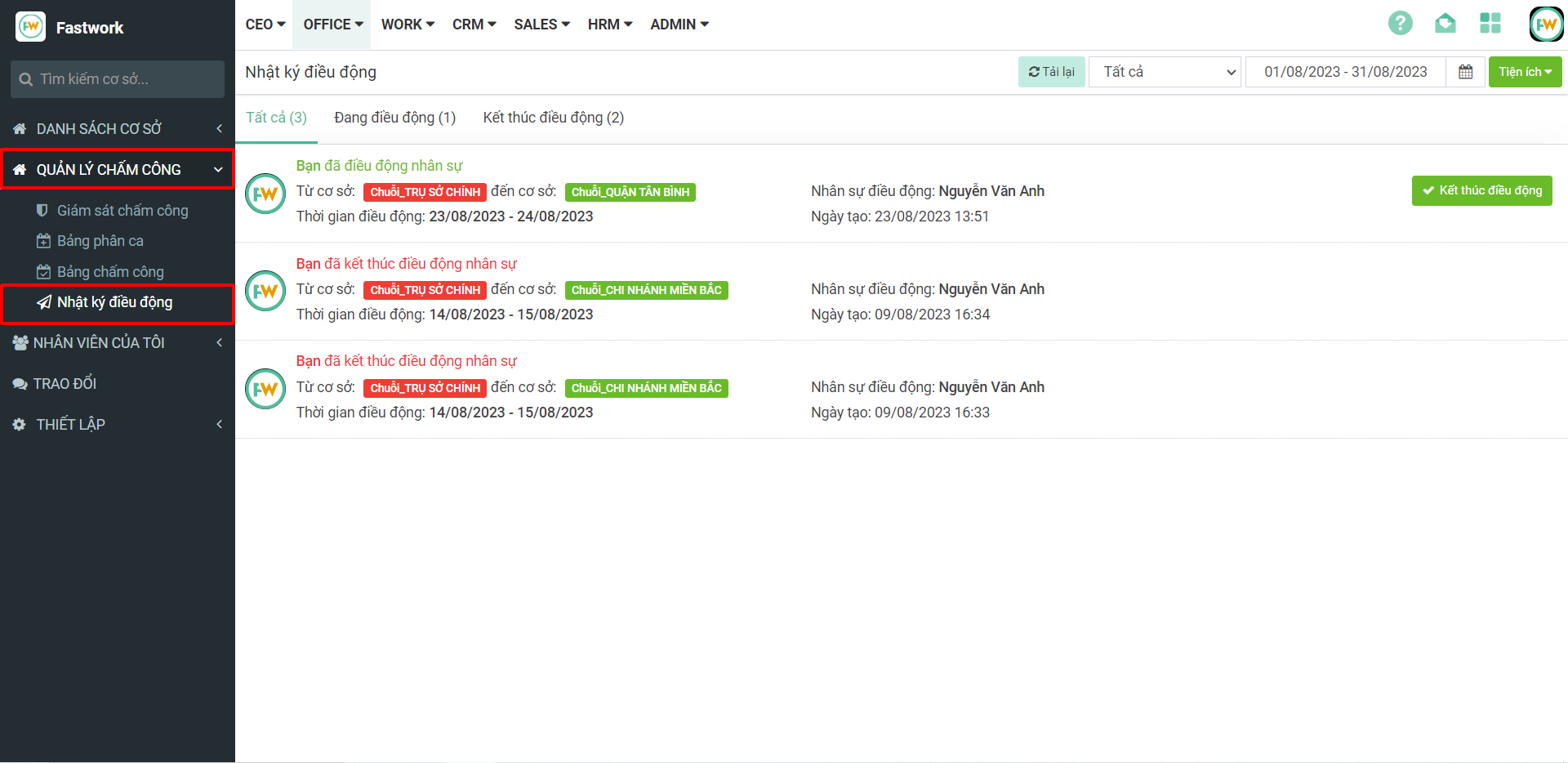The height and width of the screenshot is (763, 1568).
Task: Click the user profile avatar
Action: coord(1545,25)
